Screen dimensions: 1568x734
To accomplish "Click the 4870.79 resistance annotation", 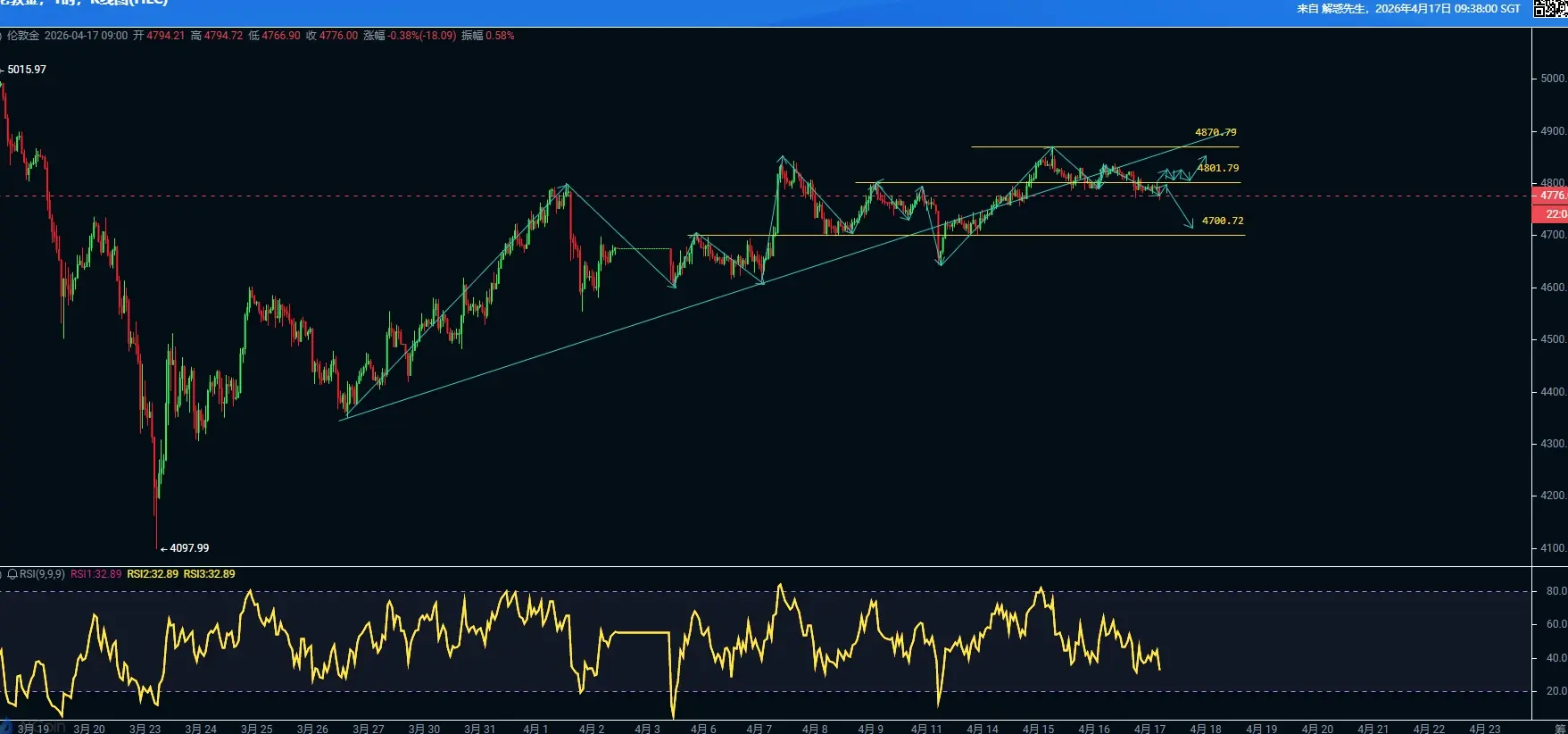I will [1215, 132].
